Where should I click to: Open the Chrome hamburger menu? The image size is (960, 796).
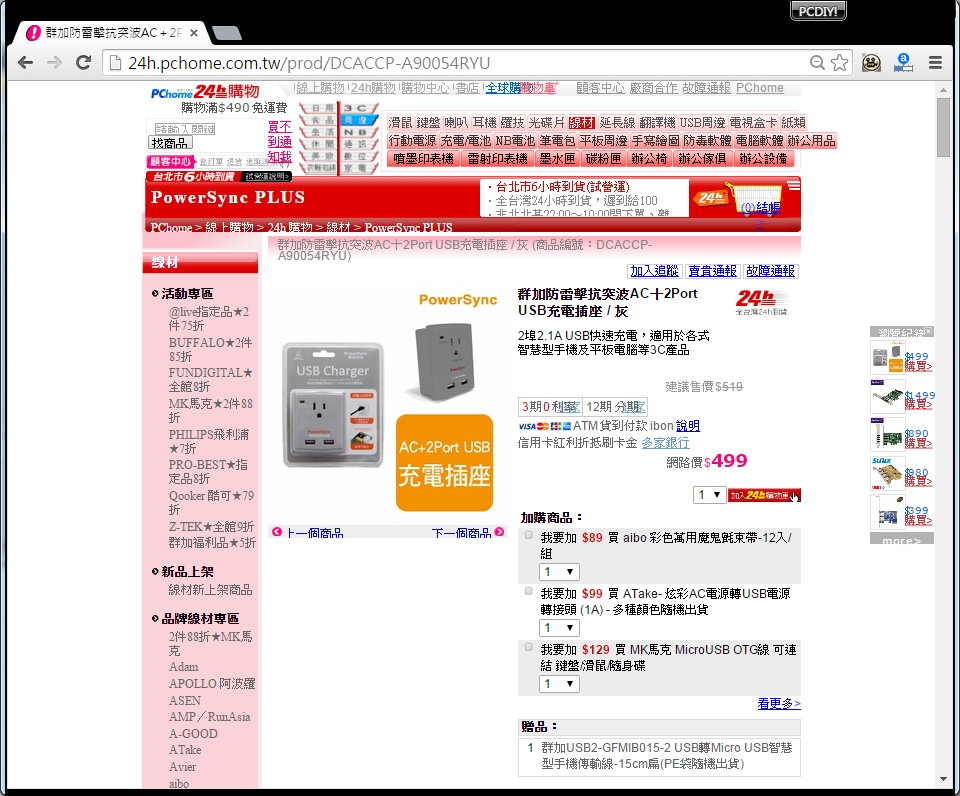point(935,62)
